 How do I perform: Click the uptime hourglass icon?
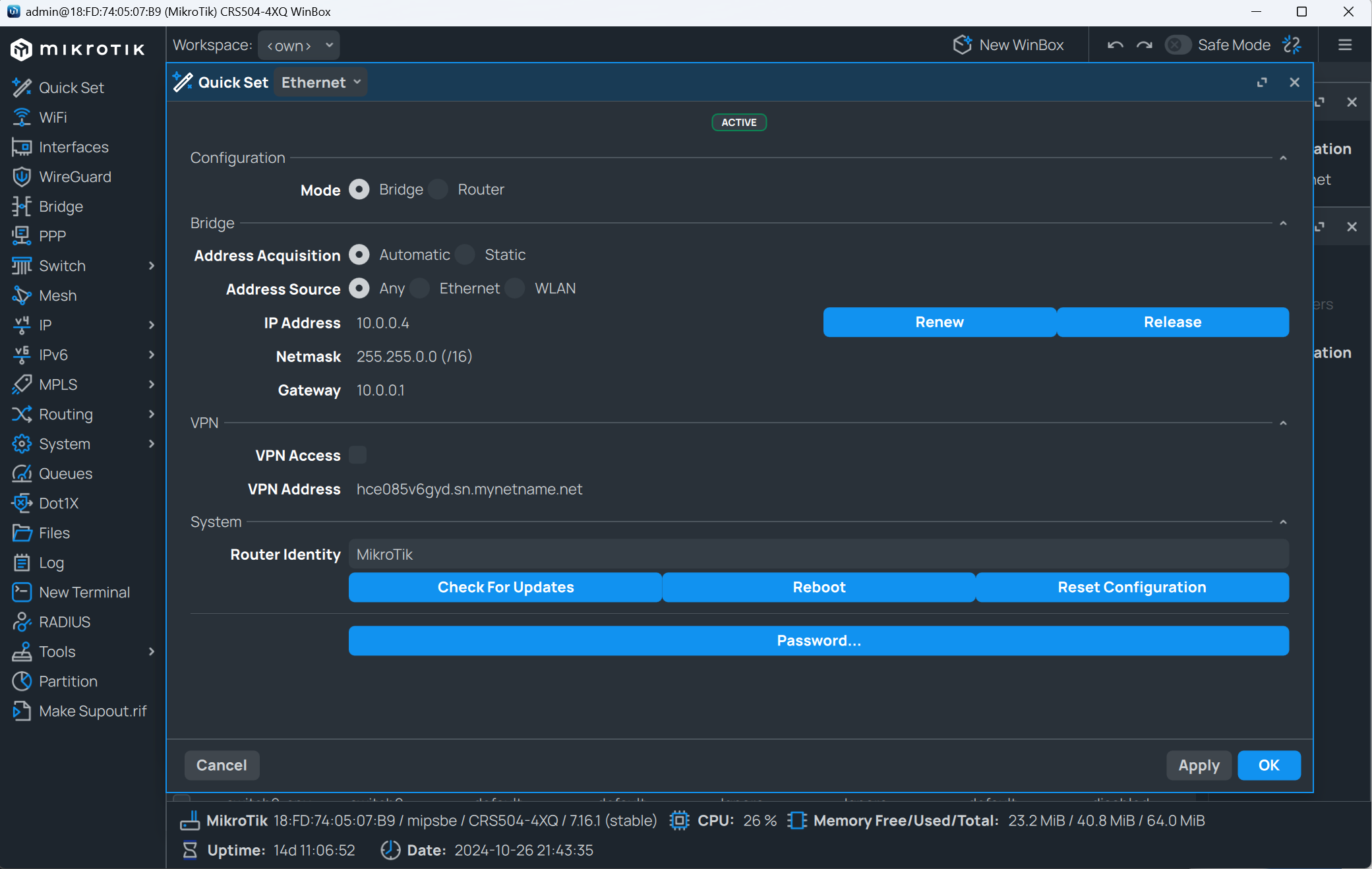click(x=190, y=850)
